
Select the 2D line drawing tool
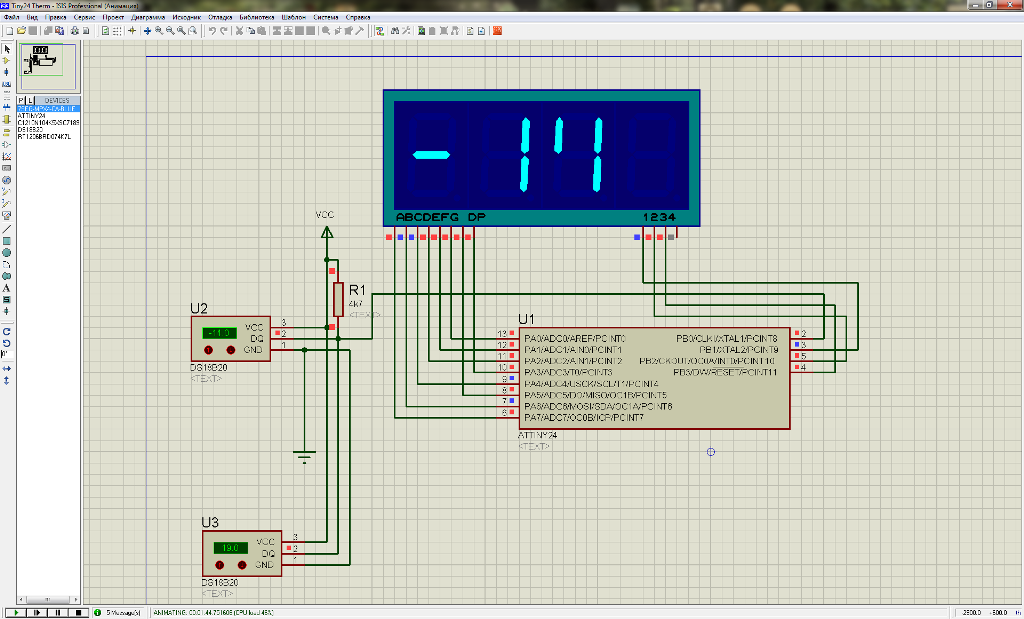point(7,228)
